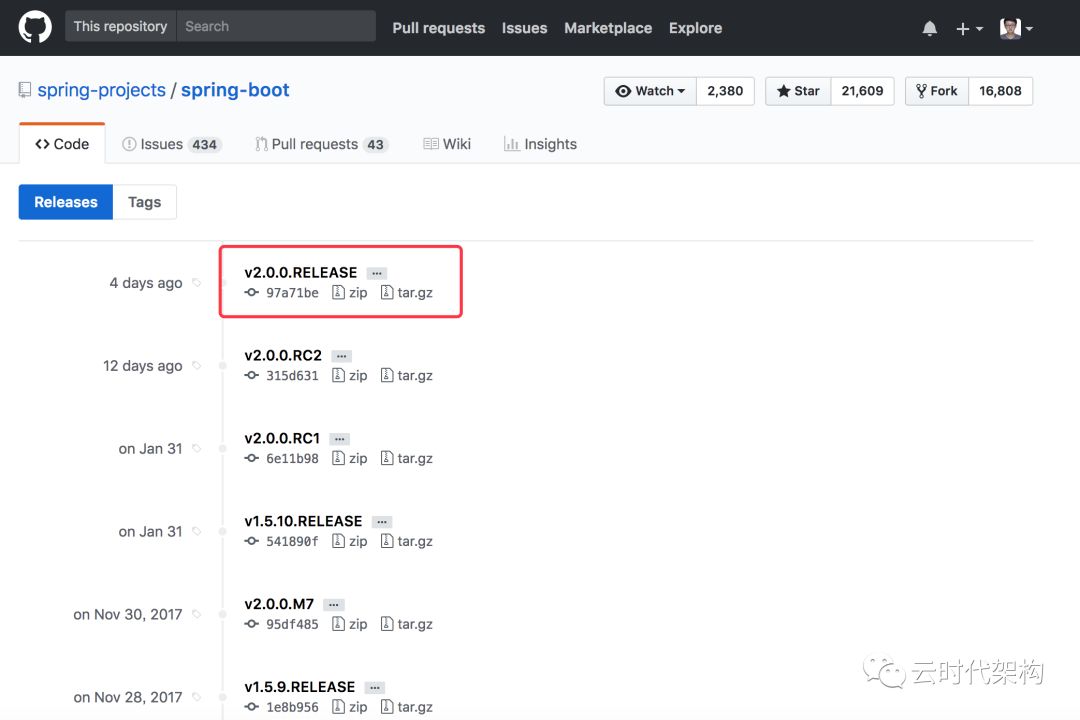Viewport: 1080px width, 720px height.
Task: Open the v2.0.0.RC2 tag
Action: point(283,355)
